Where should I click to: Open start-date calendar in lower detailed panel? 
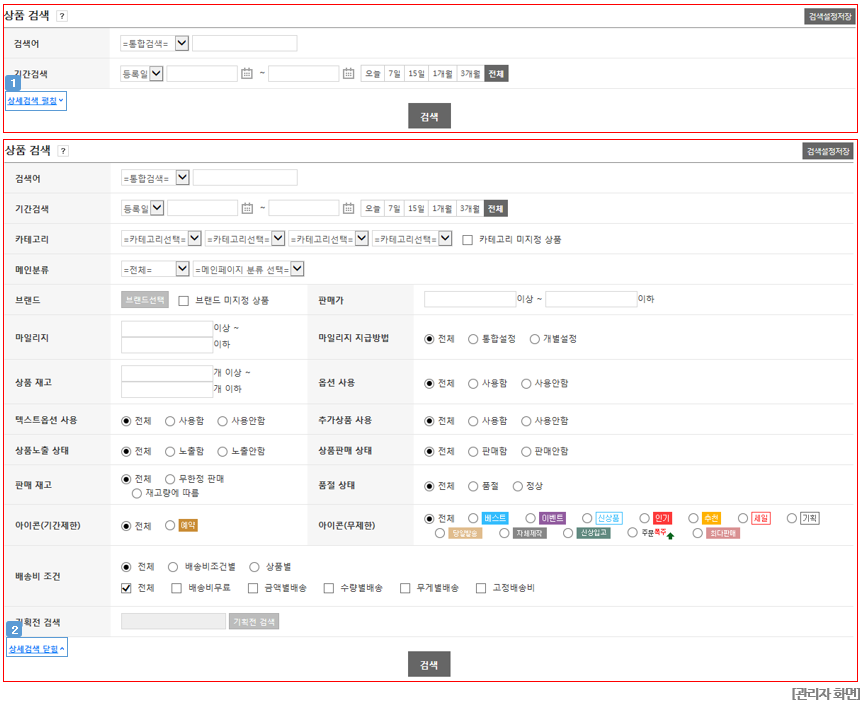click(x=247, y=208)
